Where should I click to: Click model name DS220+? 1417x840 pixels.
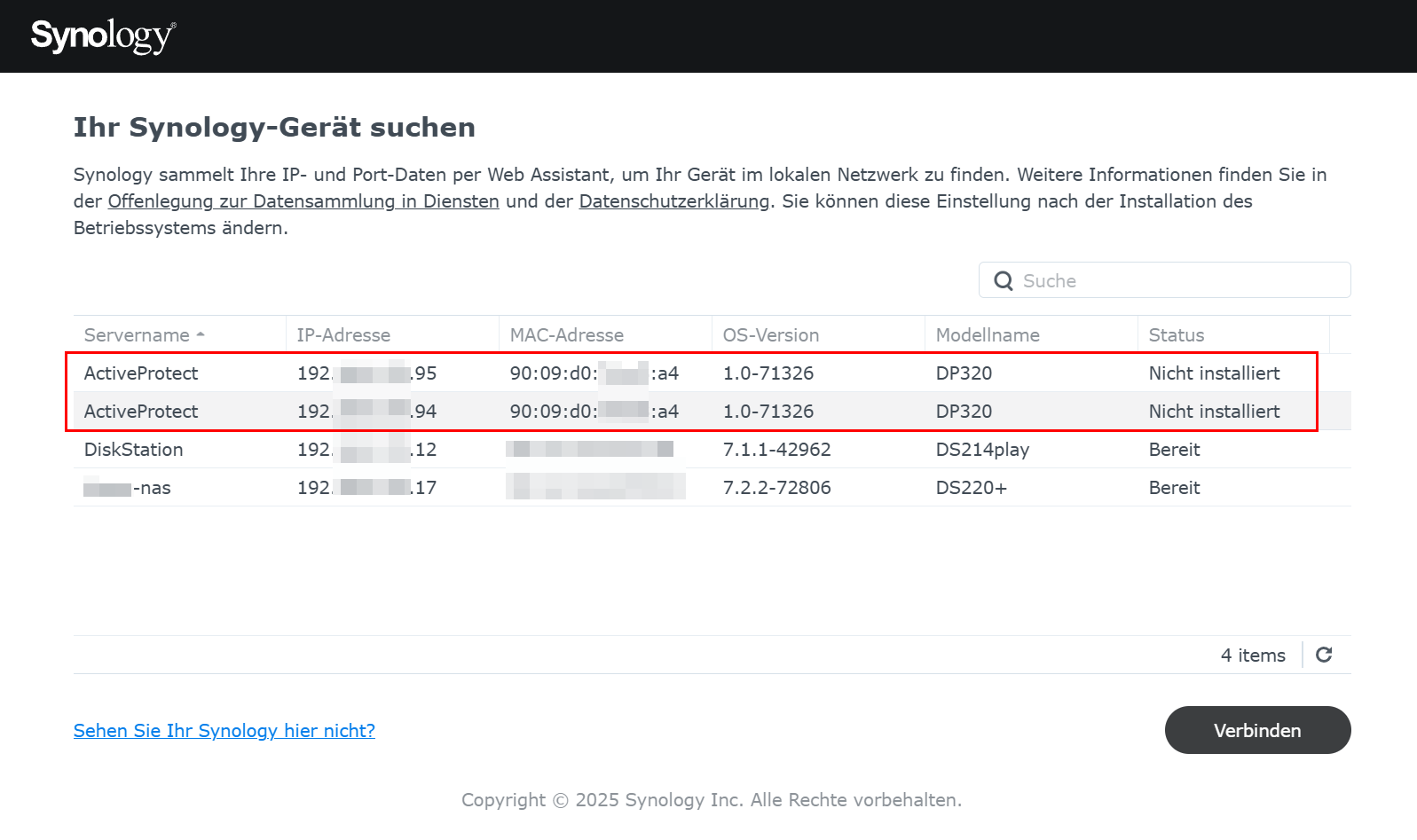tap(972, 488)
